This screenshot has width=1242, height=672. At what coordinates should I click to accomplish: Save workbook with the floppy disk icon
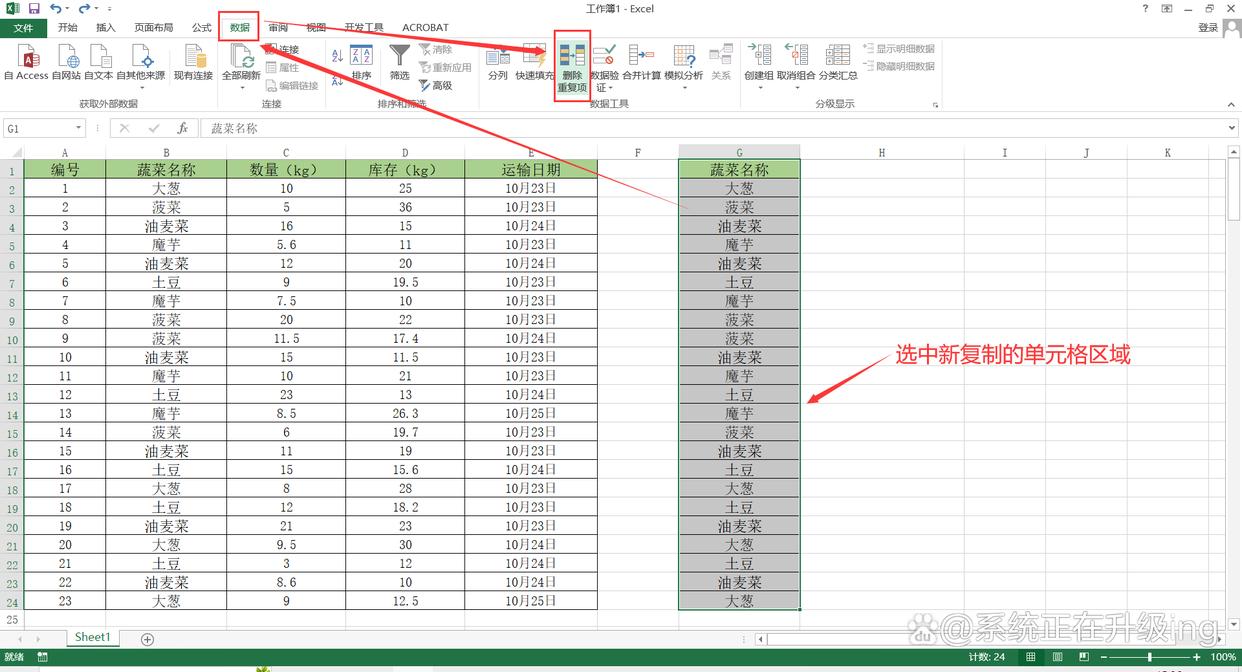(34, 9)
